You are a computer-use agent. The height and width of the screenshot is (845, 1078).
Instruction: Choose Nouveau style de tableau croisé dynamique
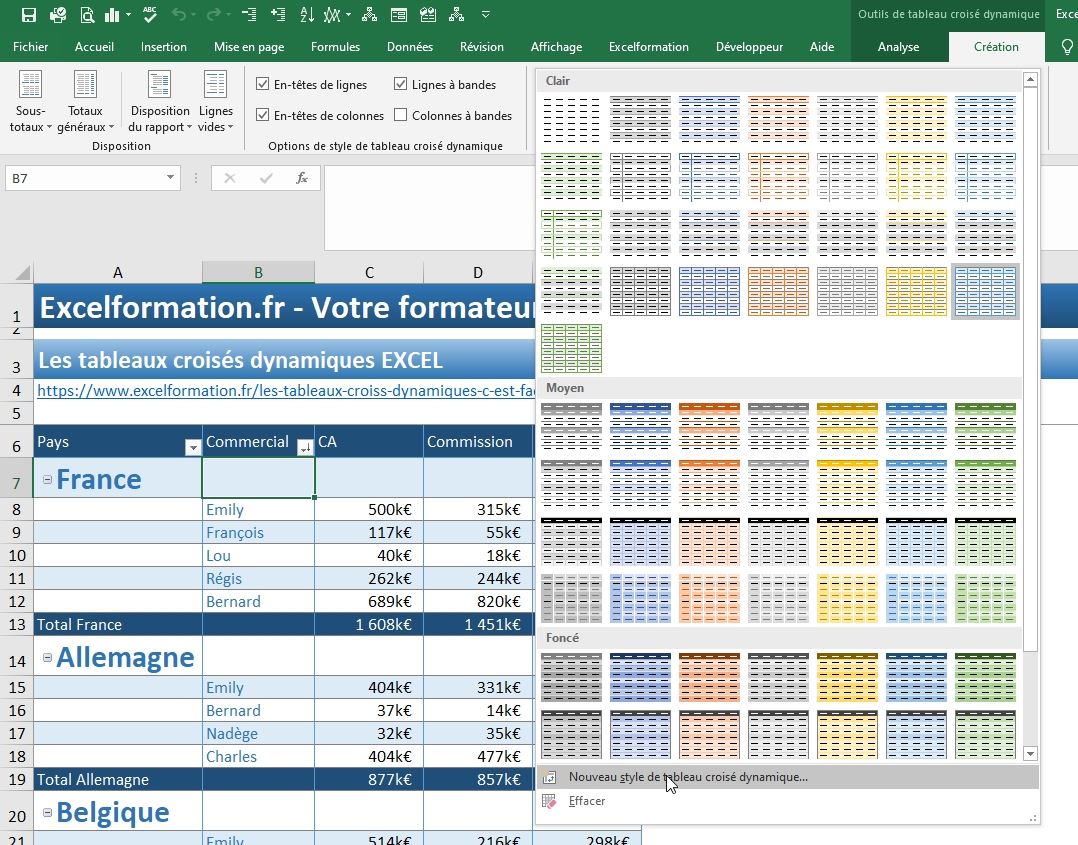(787, 778)
